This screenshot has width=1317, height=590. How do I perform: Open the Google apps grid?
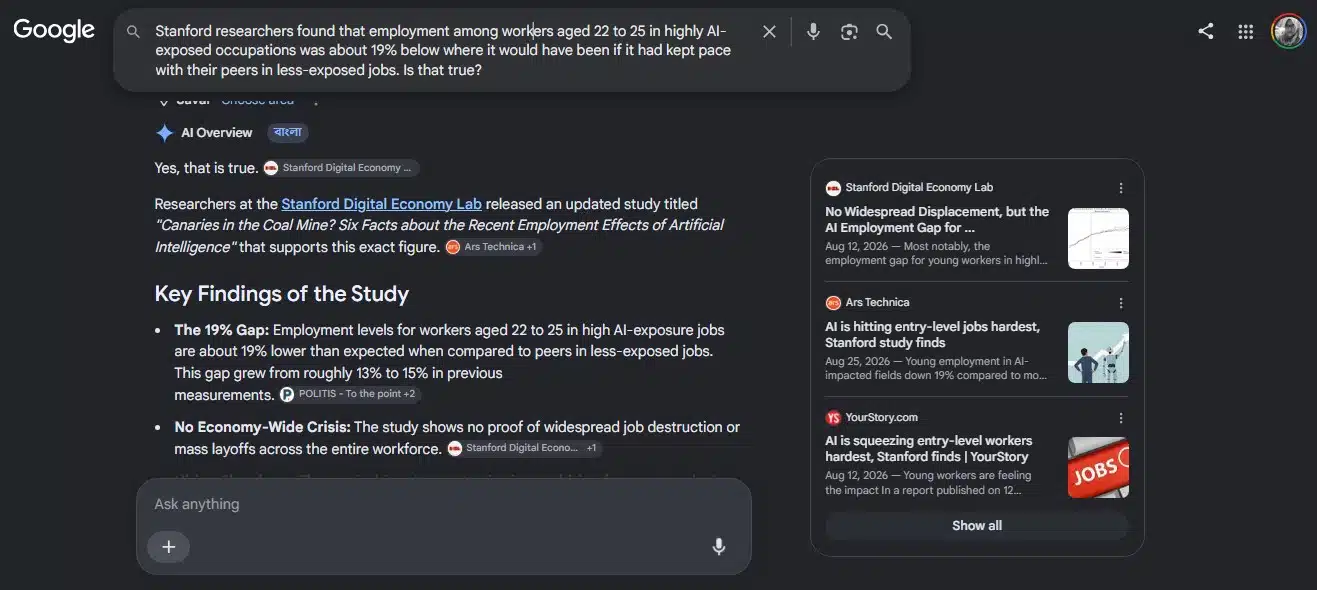click(x=1246, y=32)
